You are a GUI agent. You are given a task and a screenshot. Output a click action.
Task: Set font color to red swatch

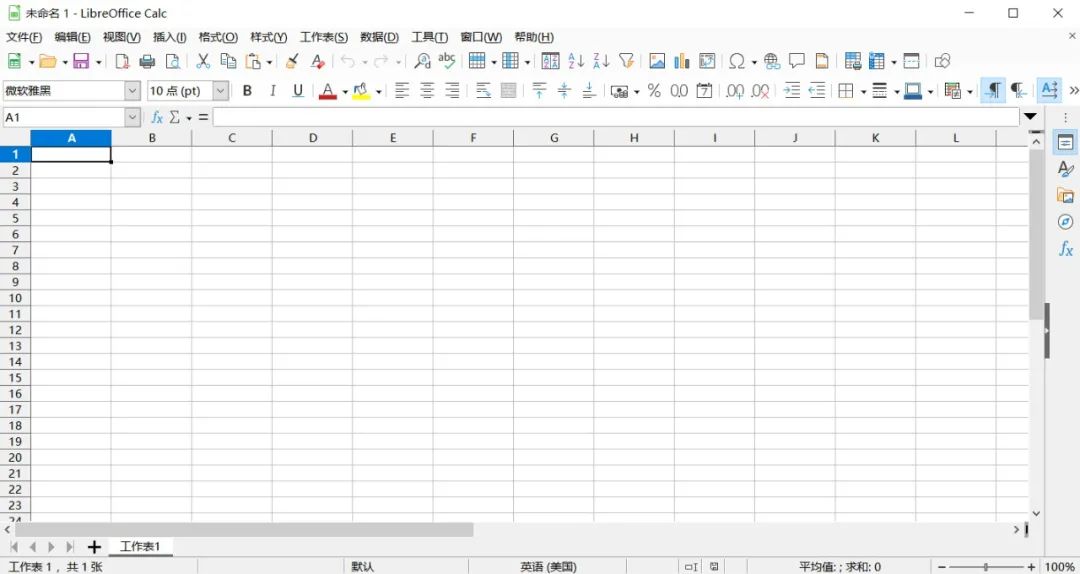point(328,90)
